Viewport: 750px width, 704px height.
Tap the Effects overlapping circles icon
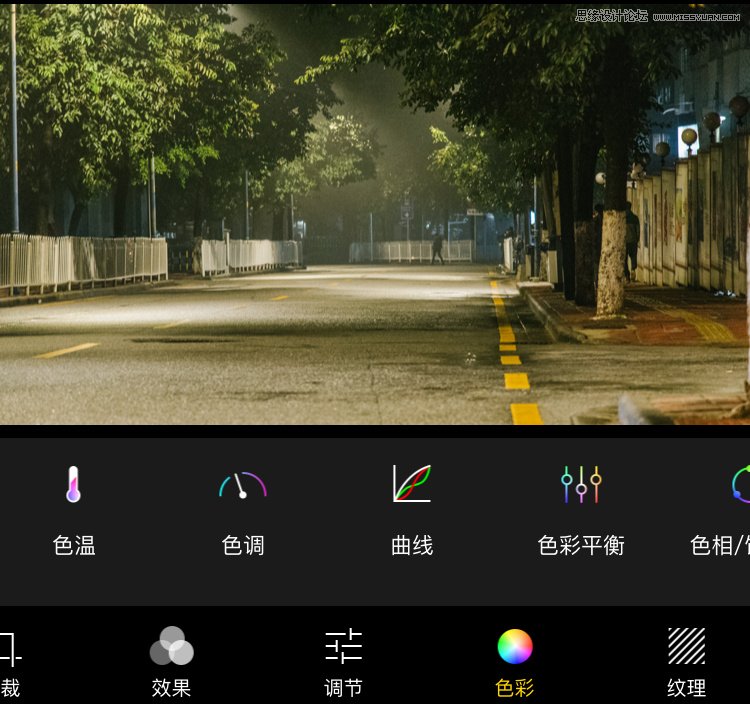tap(171, 646)
